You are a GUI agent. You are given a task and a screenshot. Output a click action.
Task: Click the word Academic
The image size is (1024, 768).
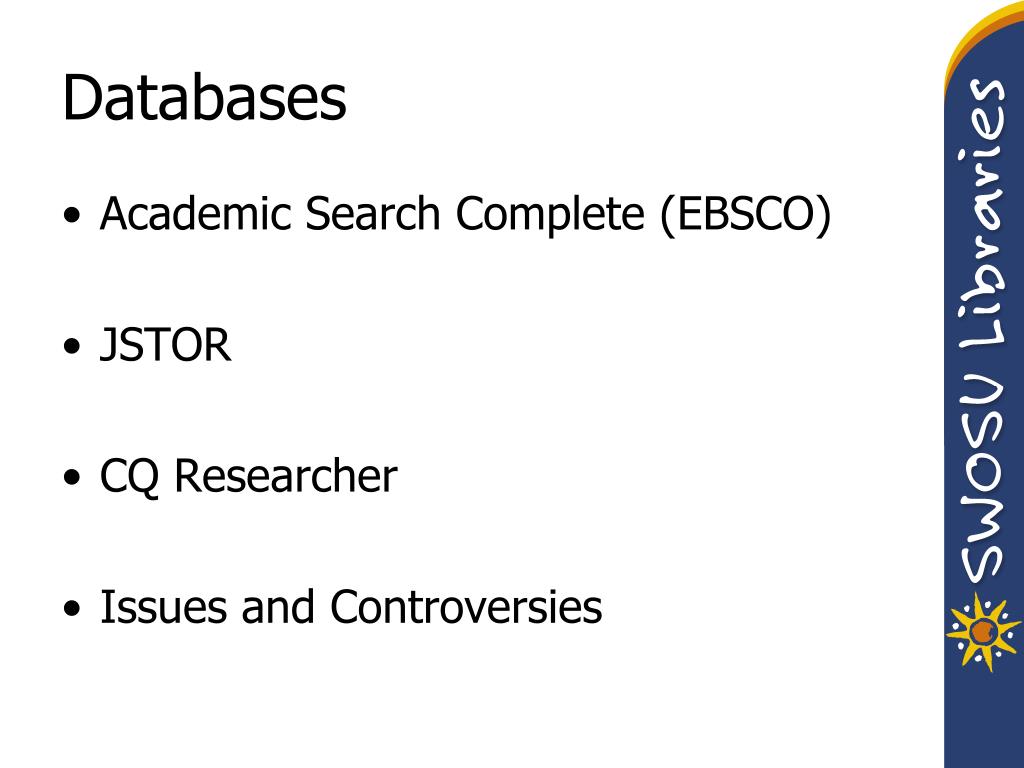coord(195,213)
